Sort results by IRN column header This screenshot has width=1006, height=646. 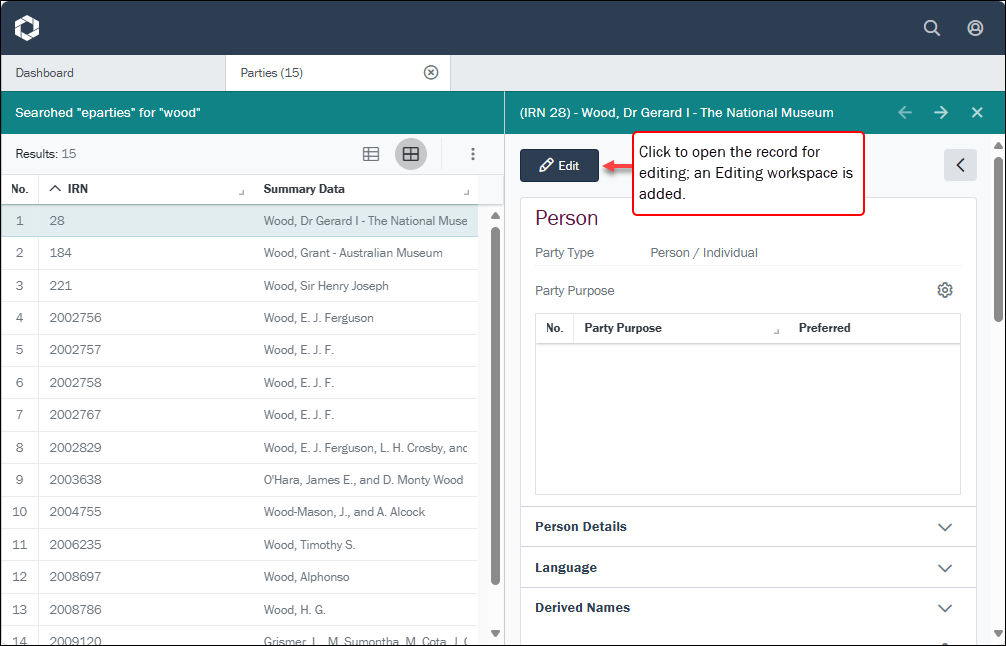point(78,189)
